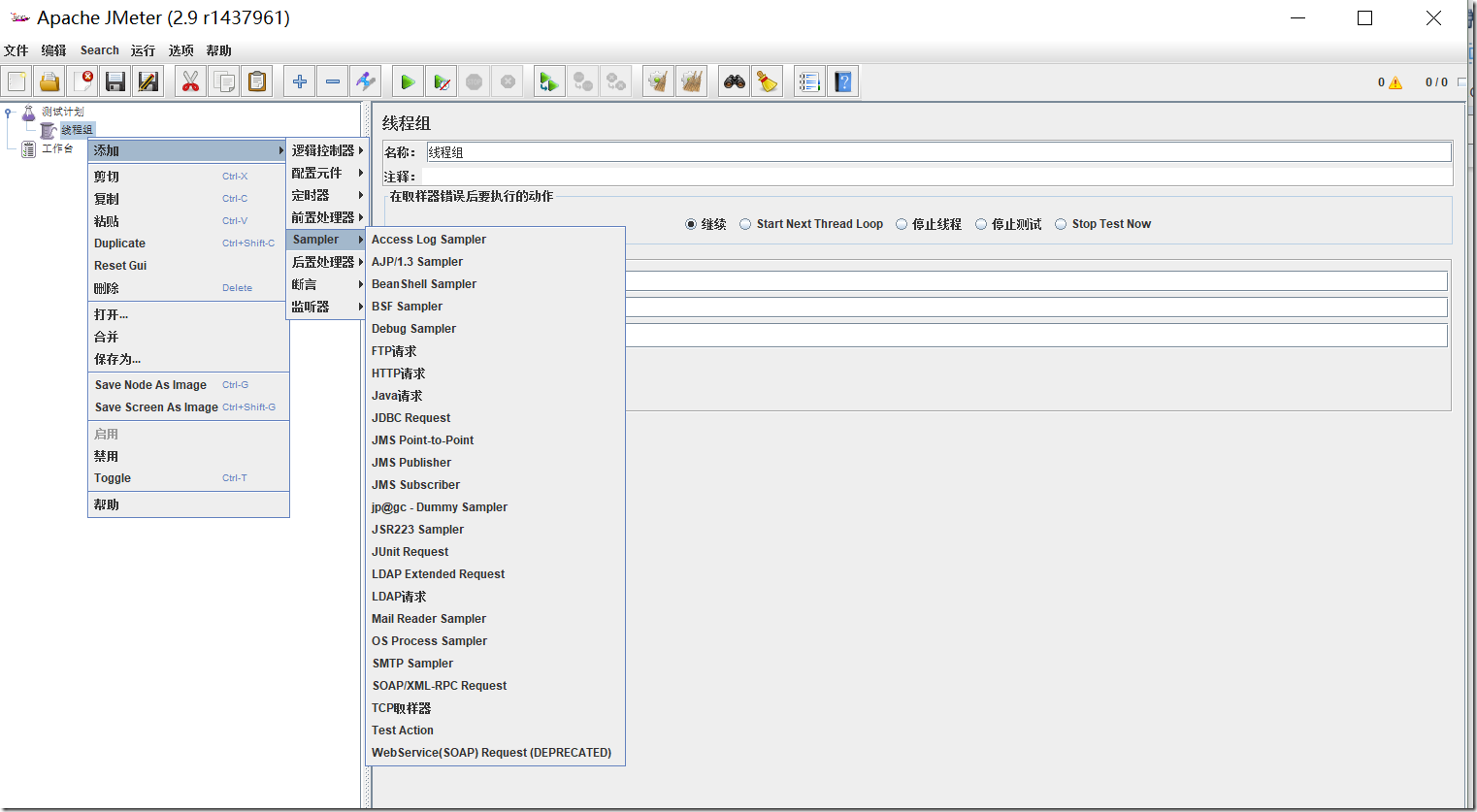Choose HTTP请求 from the Sampler list
Viewport: 1477px width, 812px height.
tap(495, 374)
